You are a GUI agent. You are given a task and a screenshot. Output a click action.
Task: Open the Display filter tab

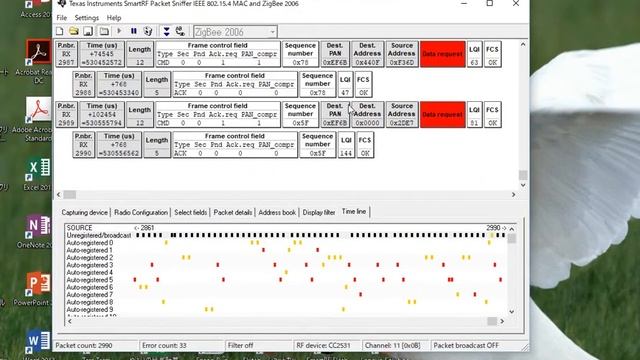point(319,212)
